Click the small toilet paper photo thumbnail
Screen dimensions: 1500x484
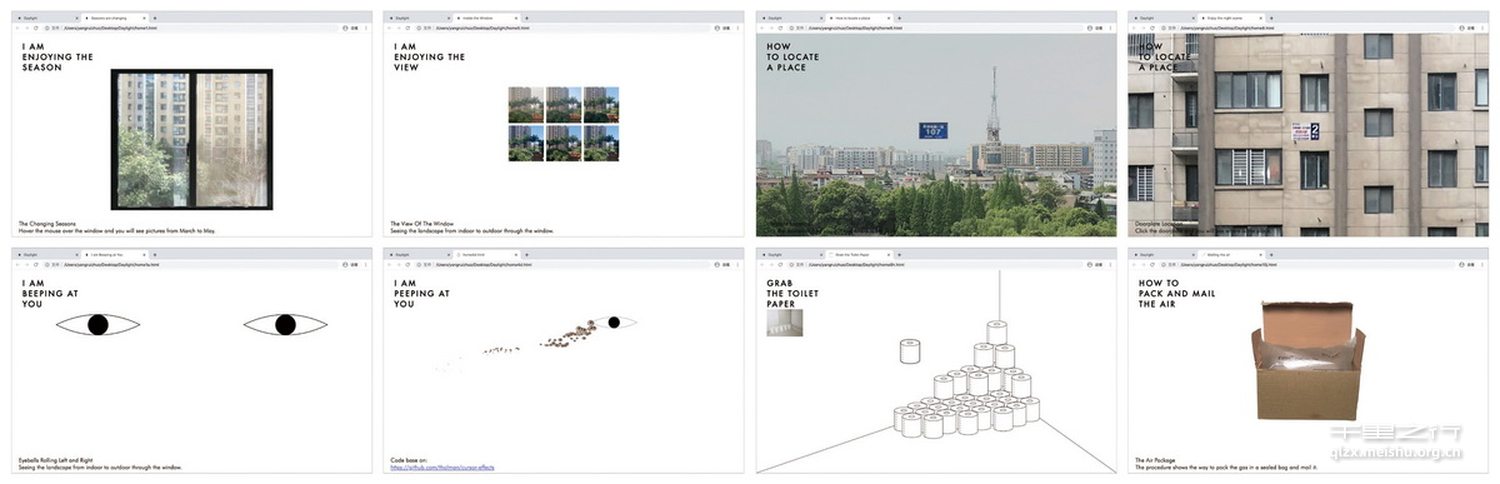tap(784, 323)
